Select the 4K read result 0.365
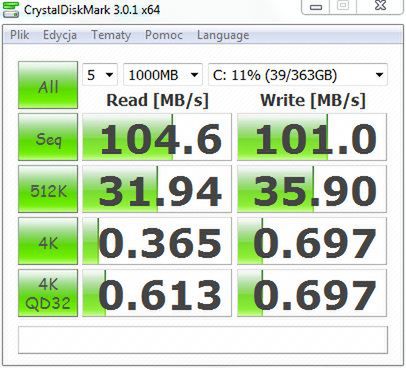 click(157, 241)
